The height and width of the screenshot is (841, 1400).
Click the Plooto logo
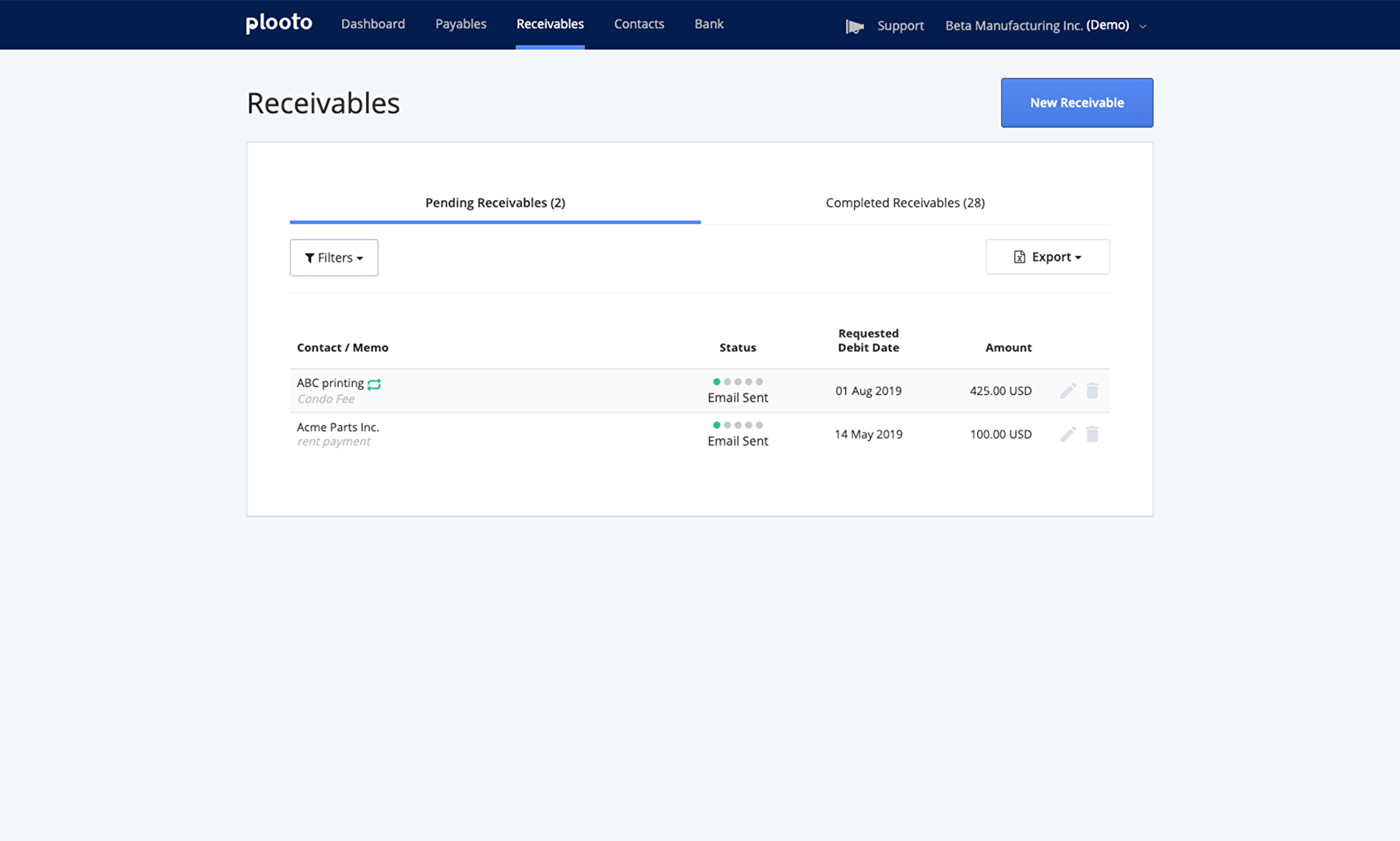[x=278, y=23]
